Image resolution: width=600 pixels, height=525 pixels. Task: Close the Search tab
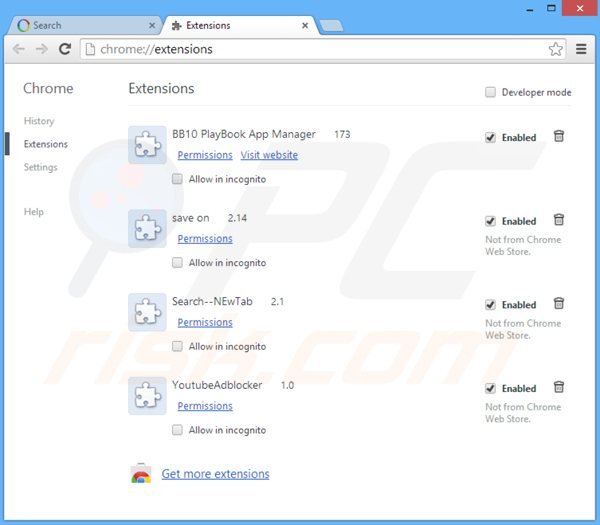click(x=152, y=26)
